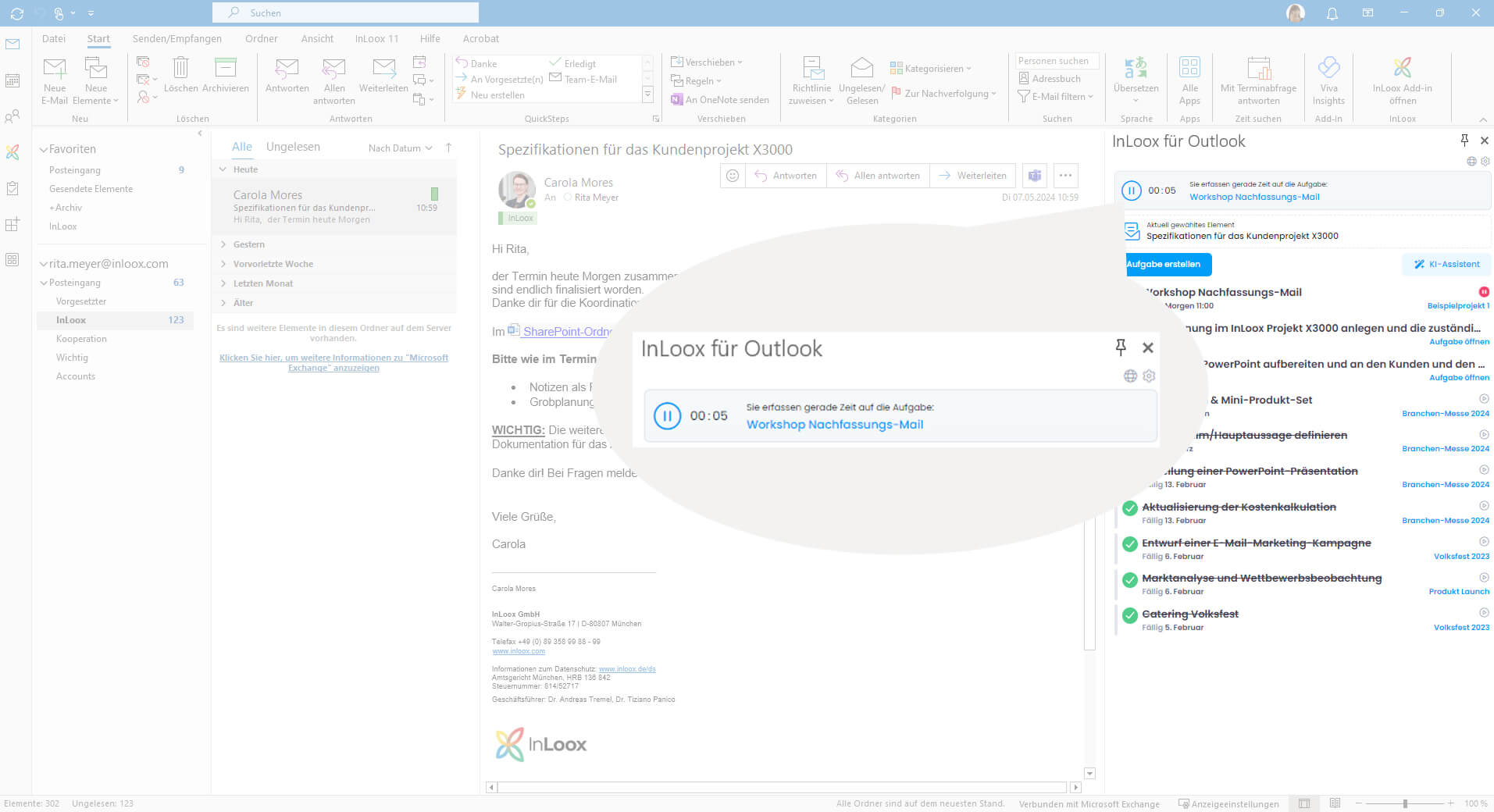The width and height of the screenshot is (1494, 812).
Task: Stop recording on Workshop Nachfassungs-Mail task
Action: click(1484, 292)
